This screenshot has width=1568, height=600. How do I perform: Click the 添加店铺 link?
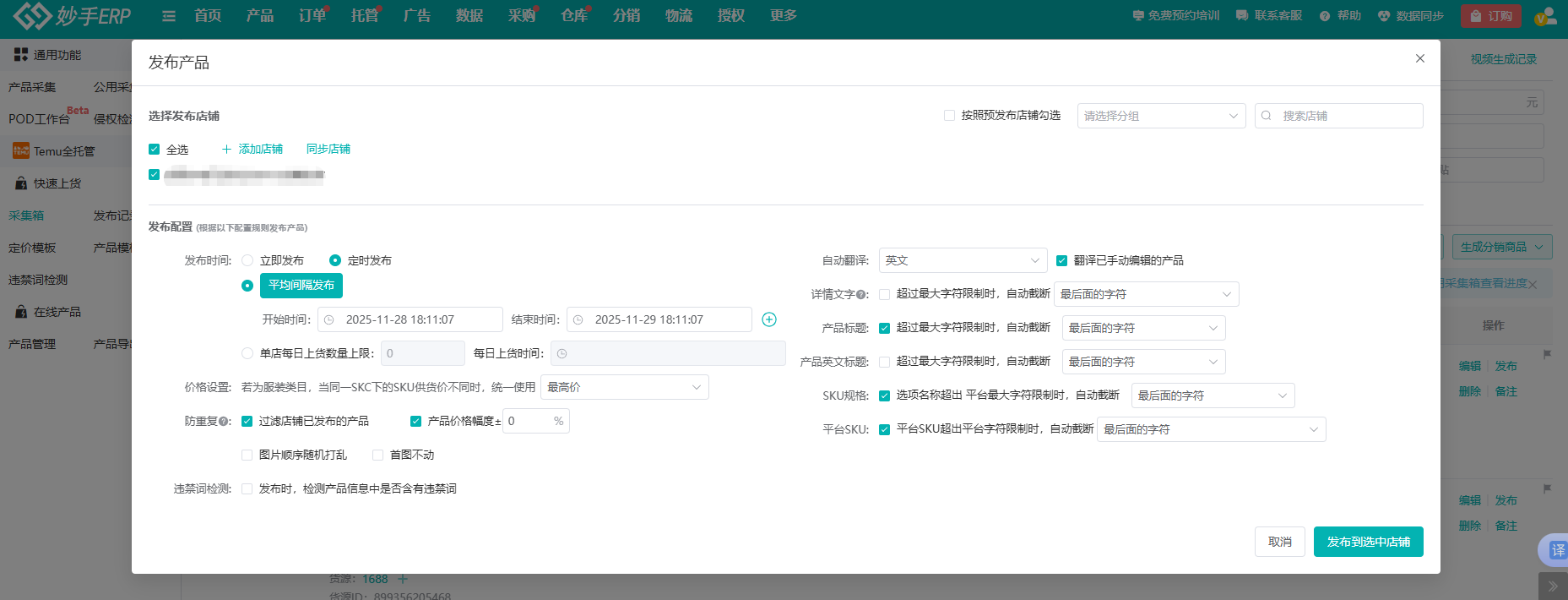pos(252,150)
